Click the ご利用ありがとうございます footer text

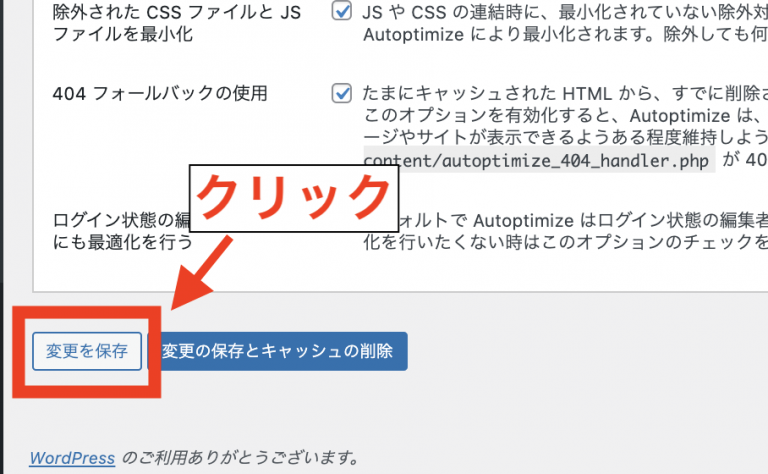(240, 458)
